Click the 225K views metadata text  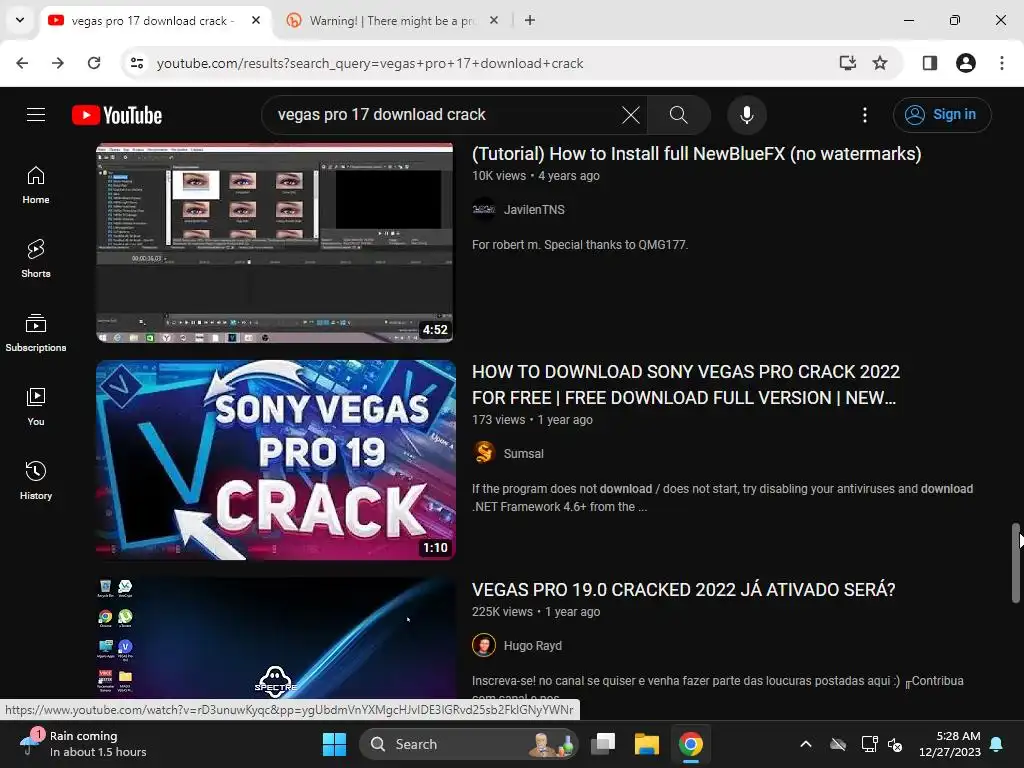[x=502, y=612]
